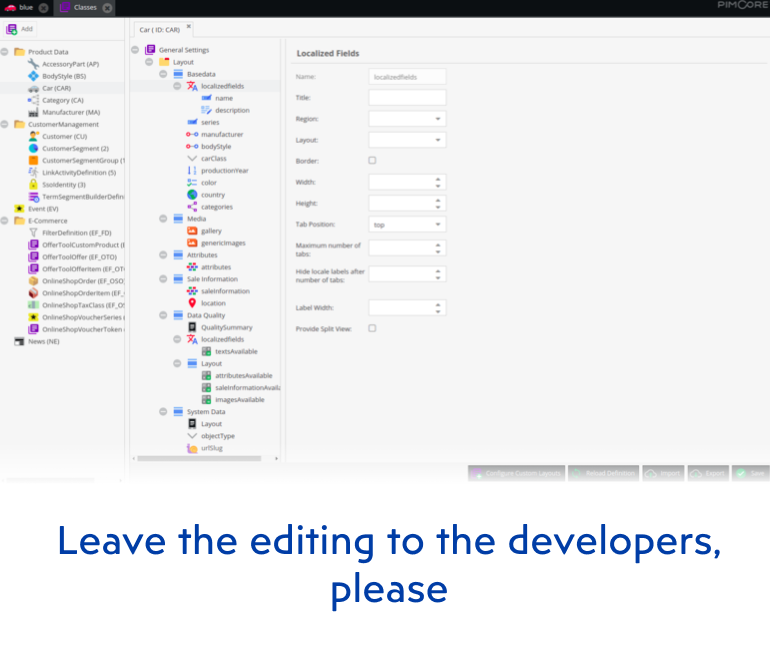This screenshot has height=649, width=770.
Task: Click the General Settings icon
Action: click(x=150, y=50)
